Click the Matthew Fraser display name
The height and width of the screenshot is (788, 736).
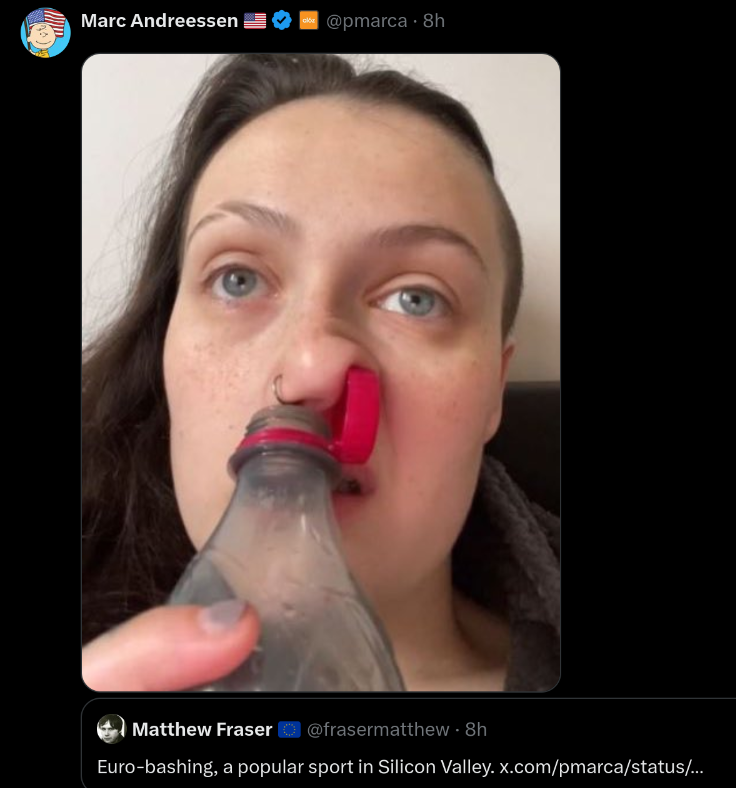(x=202, y=730)
